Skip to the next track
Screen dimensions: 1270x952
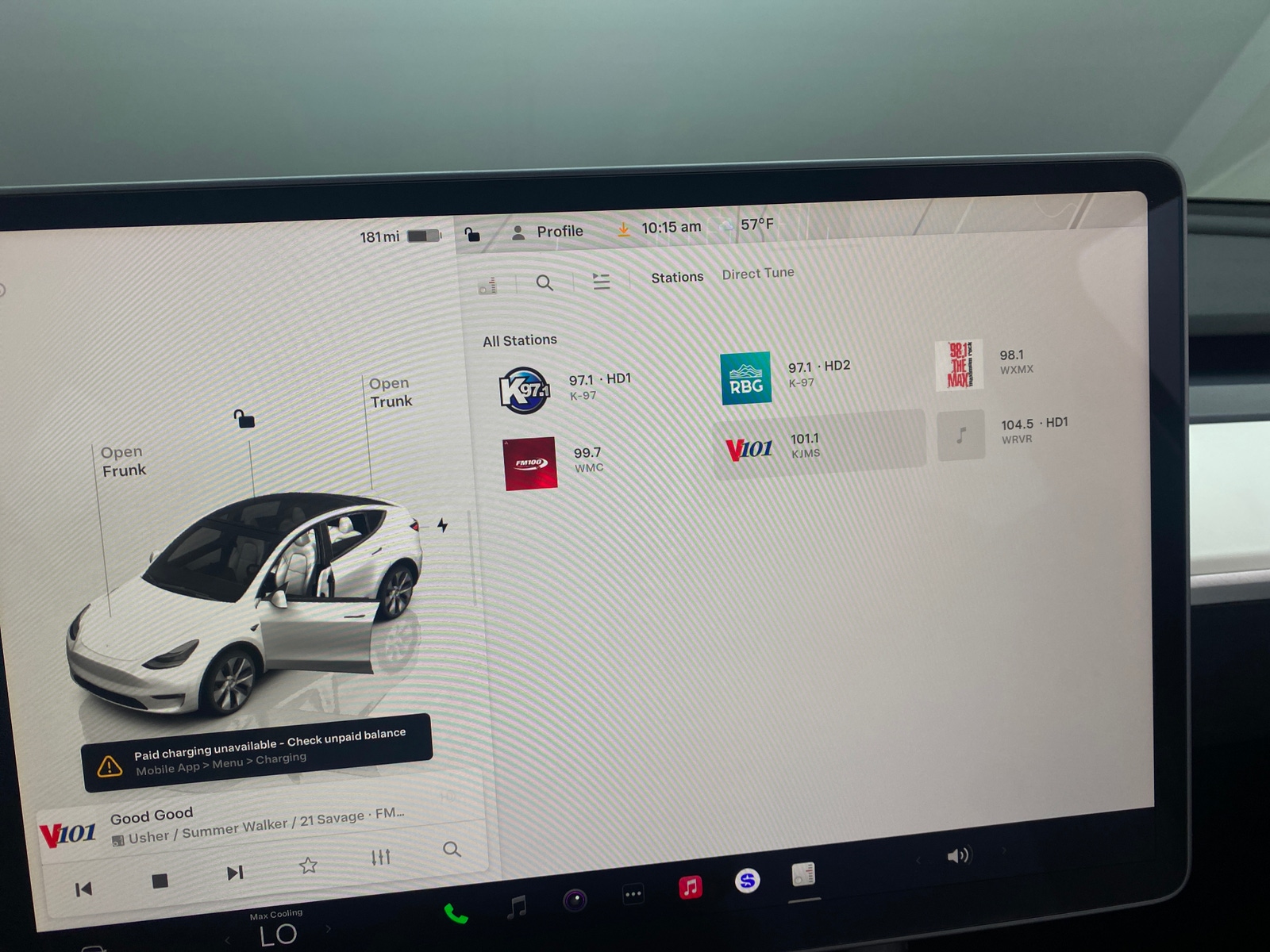pyautogui.click(x=234, y=871)
